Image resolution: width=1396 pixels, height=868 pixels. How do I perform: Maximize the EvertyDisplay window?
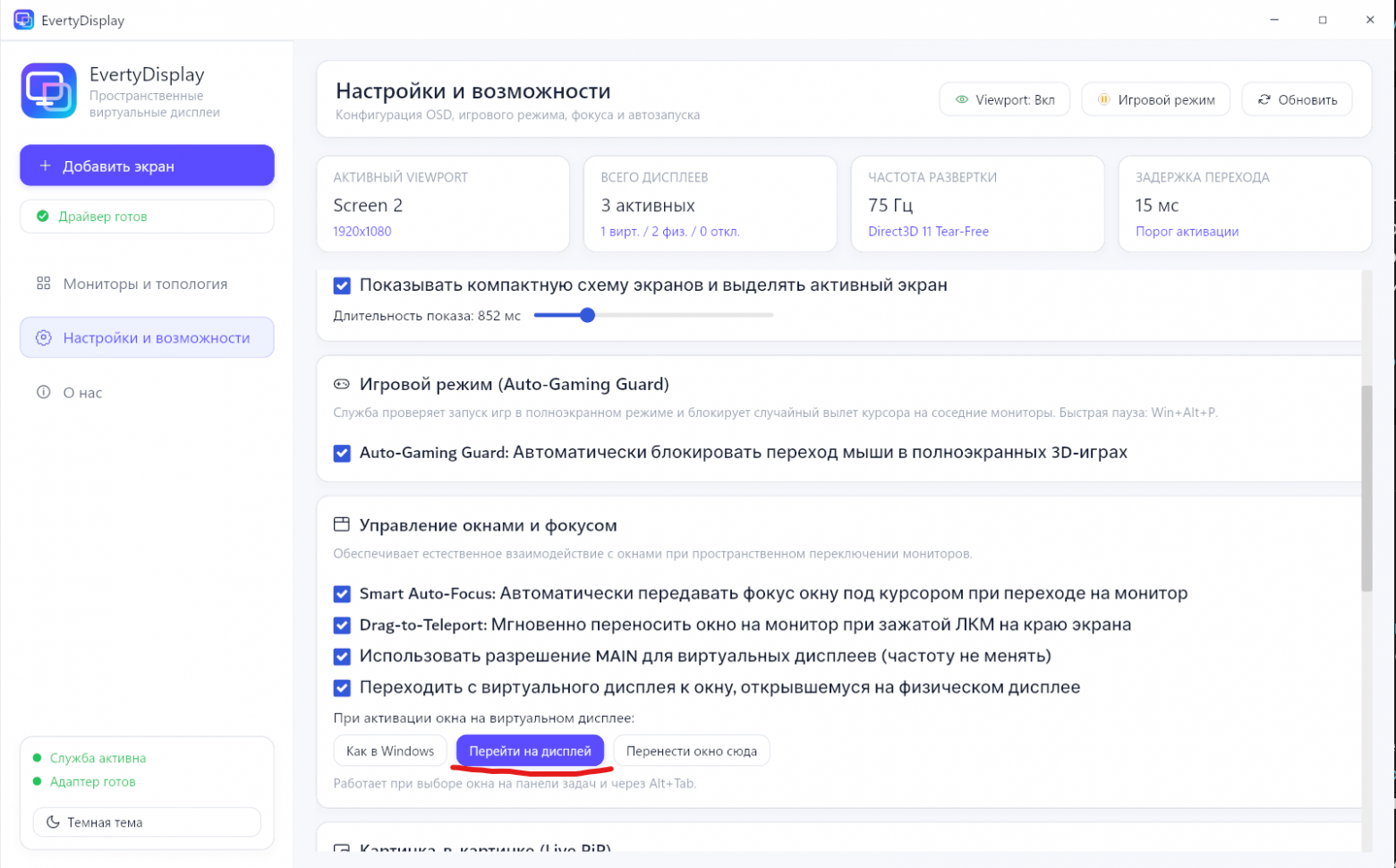(x=1323, y=20)
